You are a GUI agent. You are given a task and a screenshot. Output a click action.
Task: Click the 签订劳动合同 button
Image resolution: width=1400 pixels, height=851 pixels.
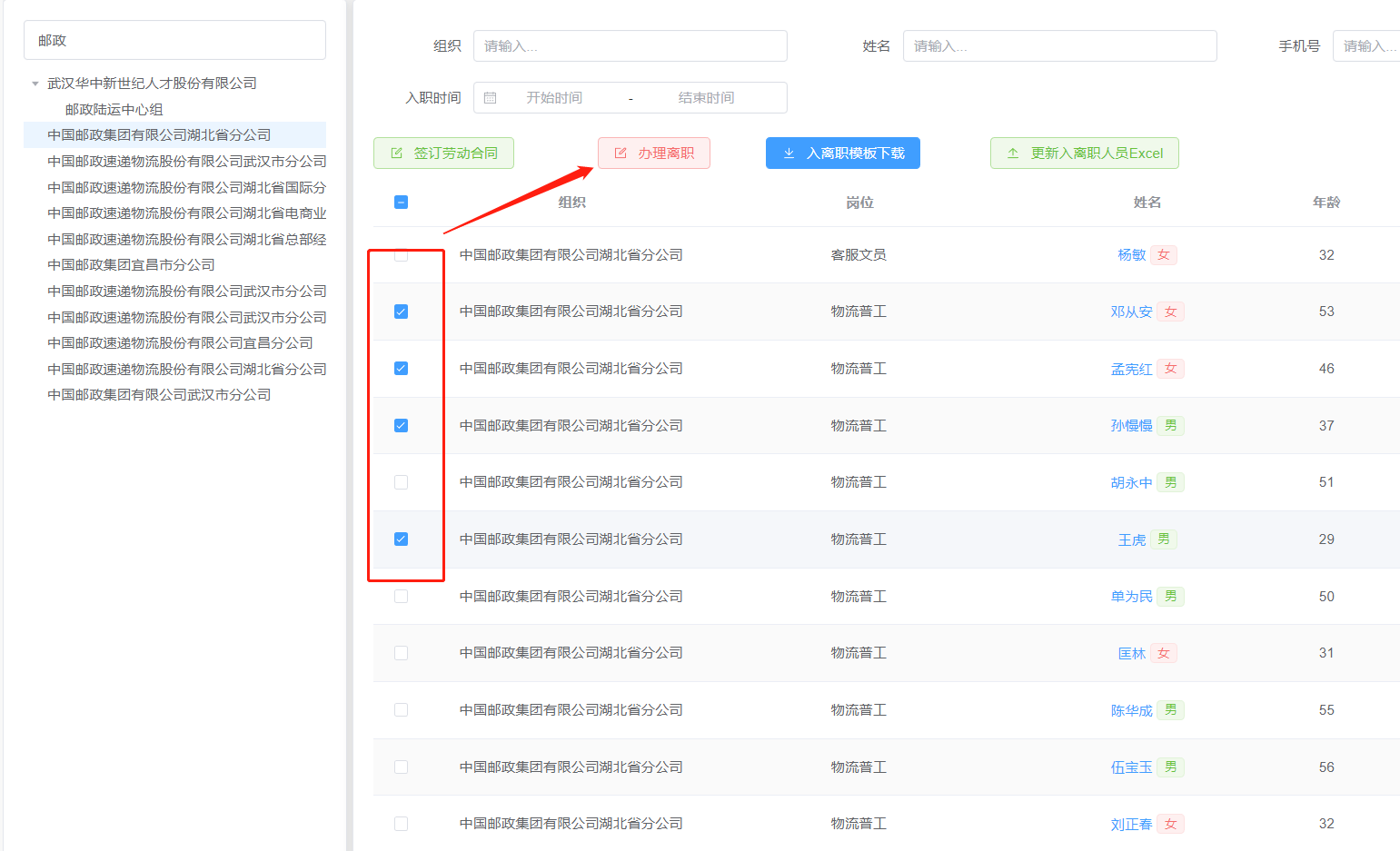coord(443,153)
